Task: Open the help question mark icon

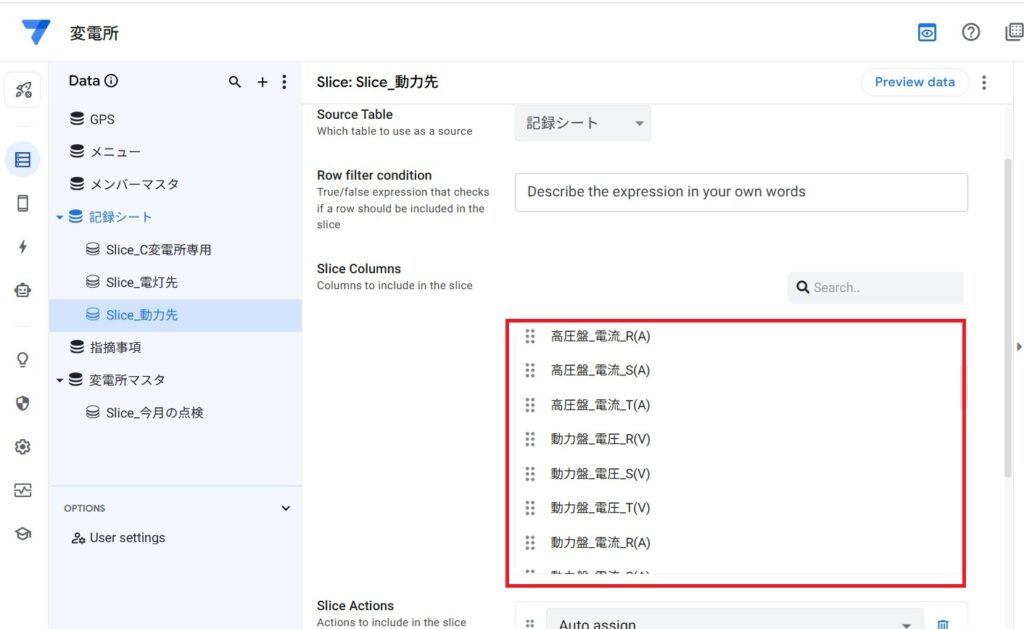Action: point(970,33)
